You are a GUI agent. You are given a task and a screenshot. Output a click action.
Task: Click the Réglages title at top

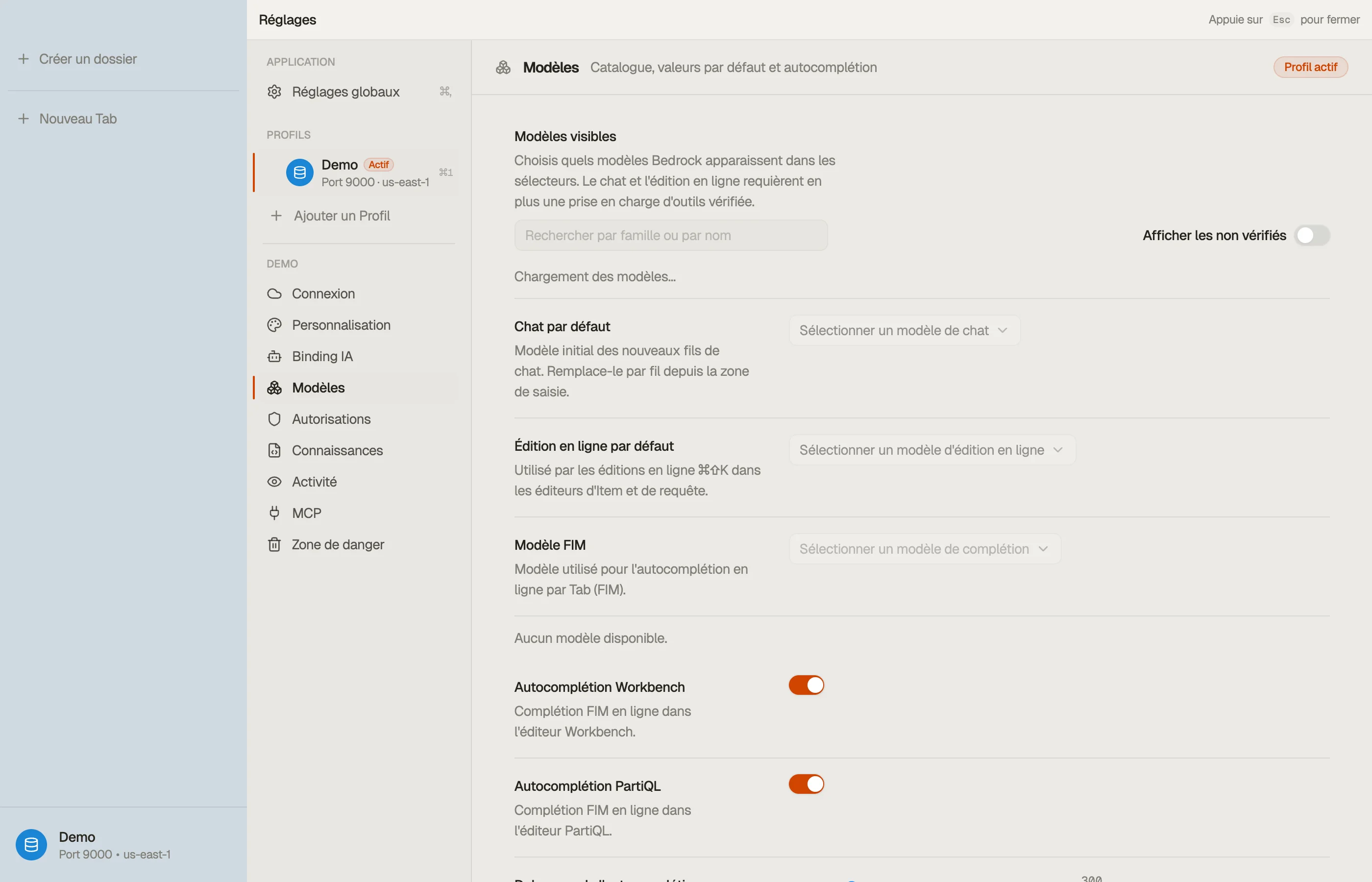coord(287,20)
